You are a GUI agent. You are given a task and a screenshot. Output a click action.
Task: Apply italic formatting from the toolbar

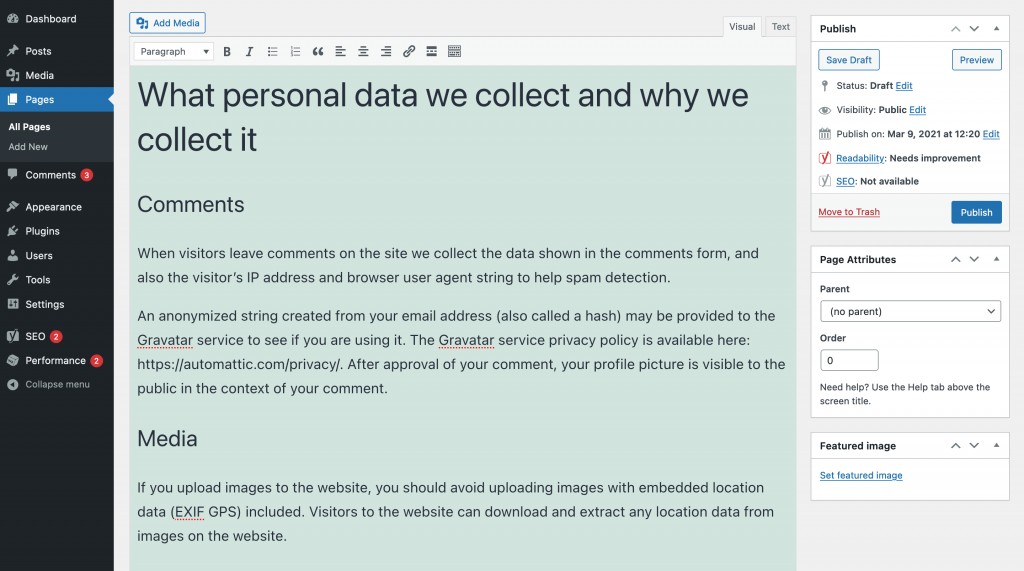click(249, 51)
